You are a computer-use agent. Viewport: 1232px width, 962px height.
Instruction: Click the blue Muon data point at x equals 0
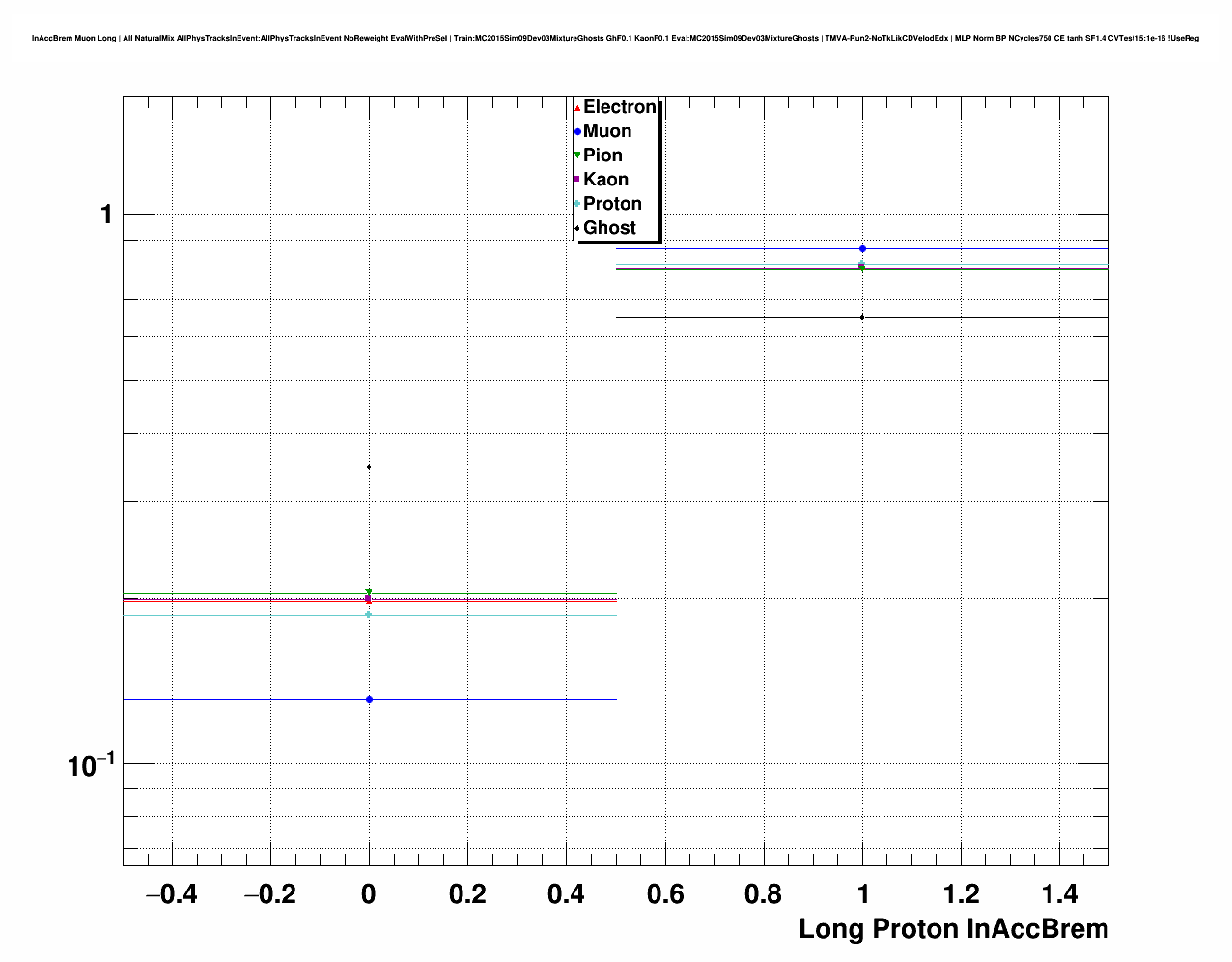point(369,699)
